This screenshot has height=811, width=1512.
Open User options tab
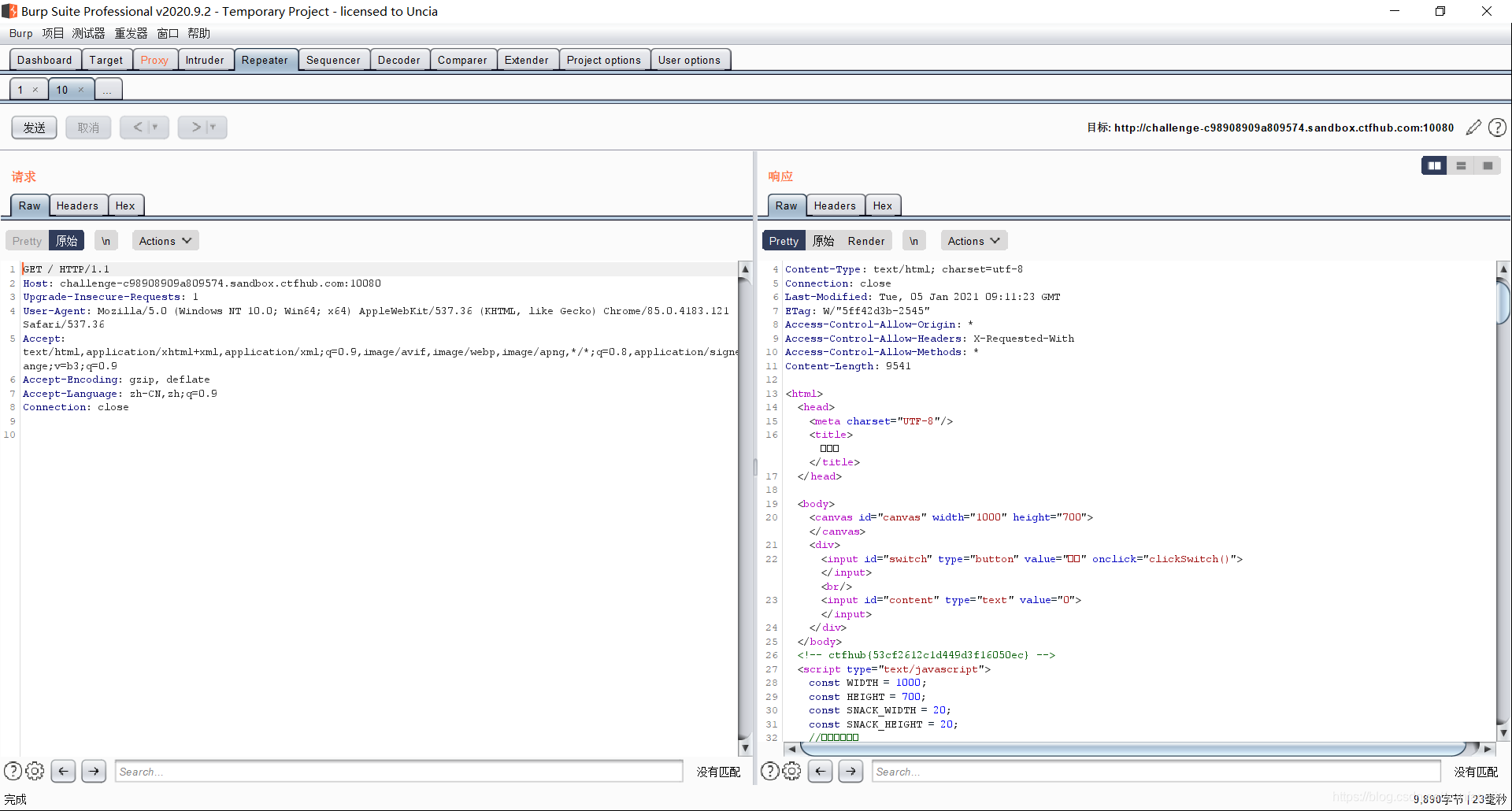click(x=689, y=60)
